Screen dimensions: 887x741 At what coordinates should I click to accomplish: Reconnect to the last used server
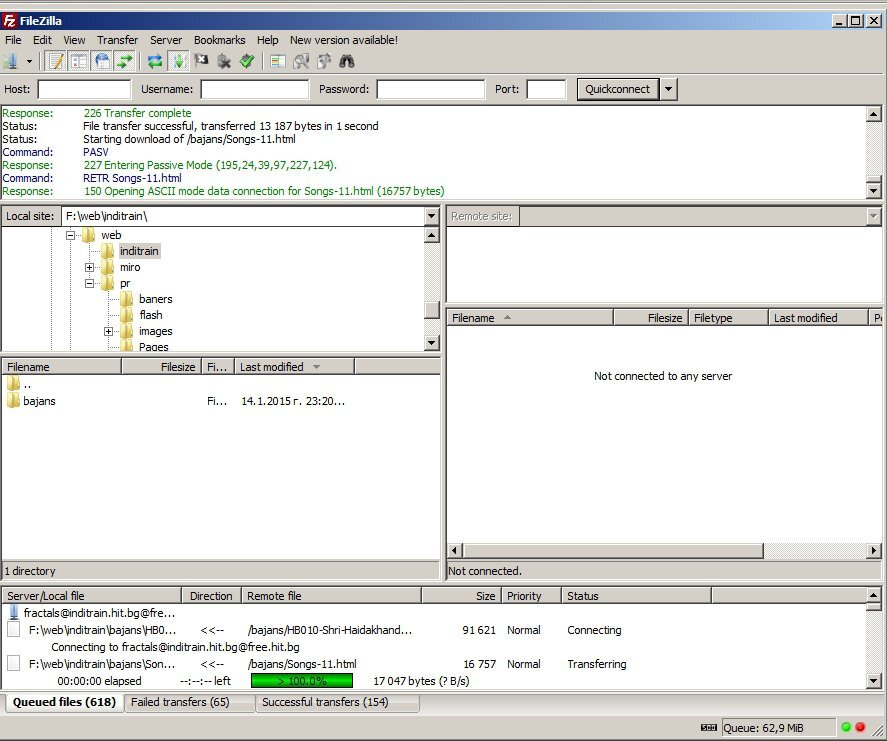tap(247, 61)
